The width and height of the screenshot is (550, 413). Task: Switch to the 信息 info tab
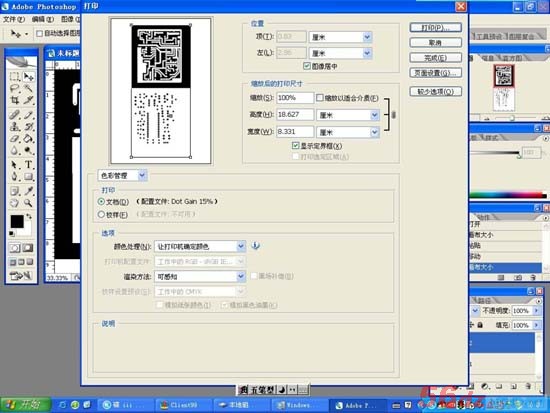[488, 58]
